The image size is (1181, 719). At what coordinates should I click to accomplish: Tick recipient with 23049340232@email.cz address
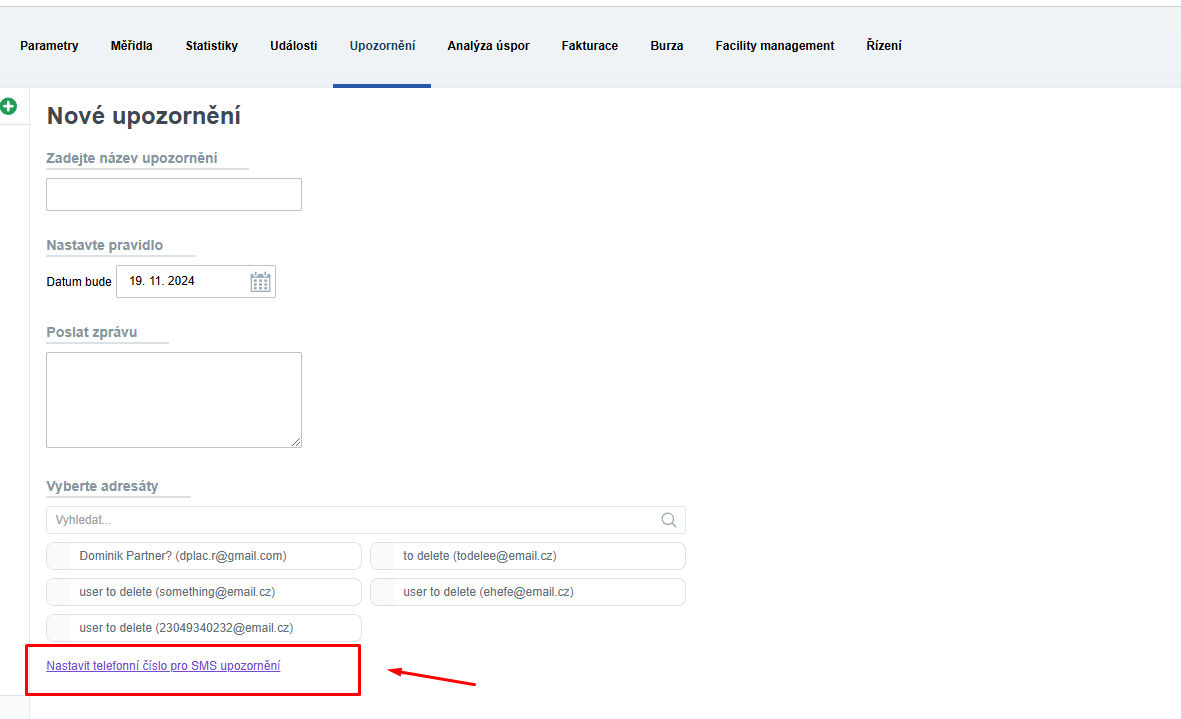204,628
